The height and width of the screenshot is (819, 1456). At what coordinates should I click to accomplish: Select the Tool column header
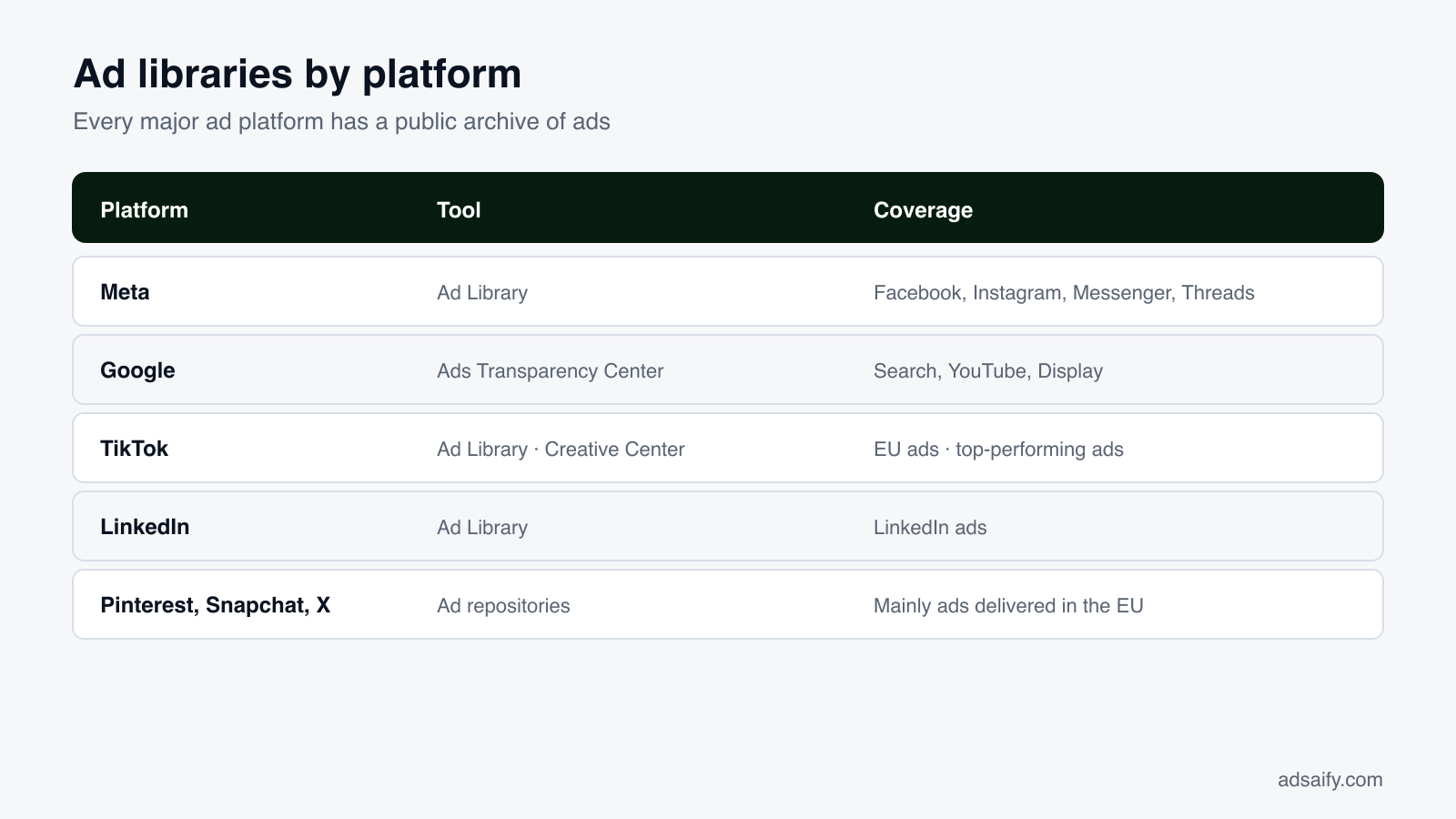pos(459,210)
